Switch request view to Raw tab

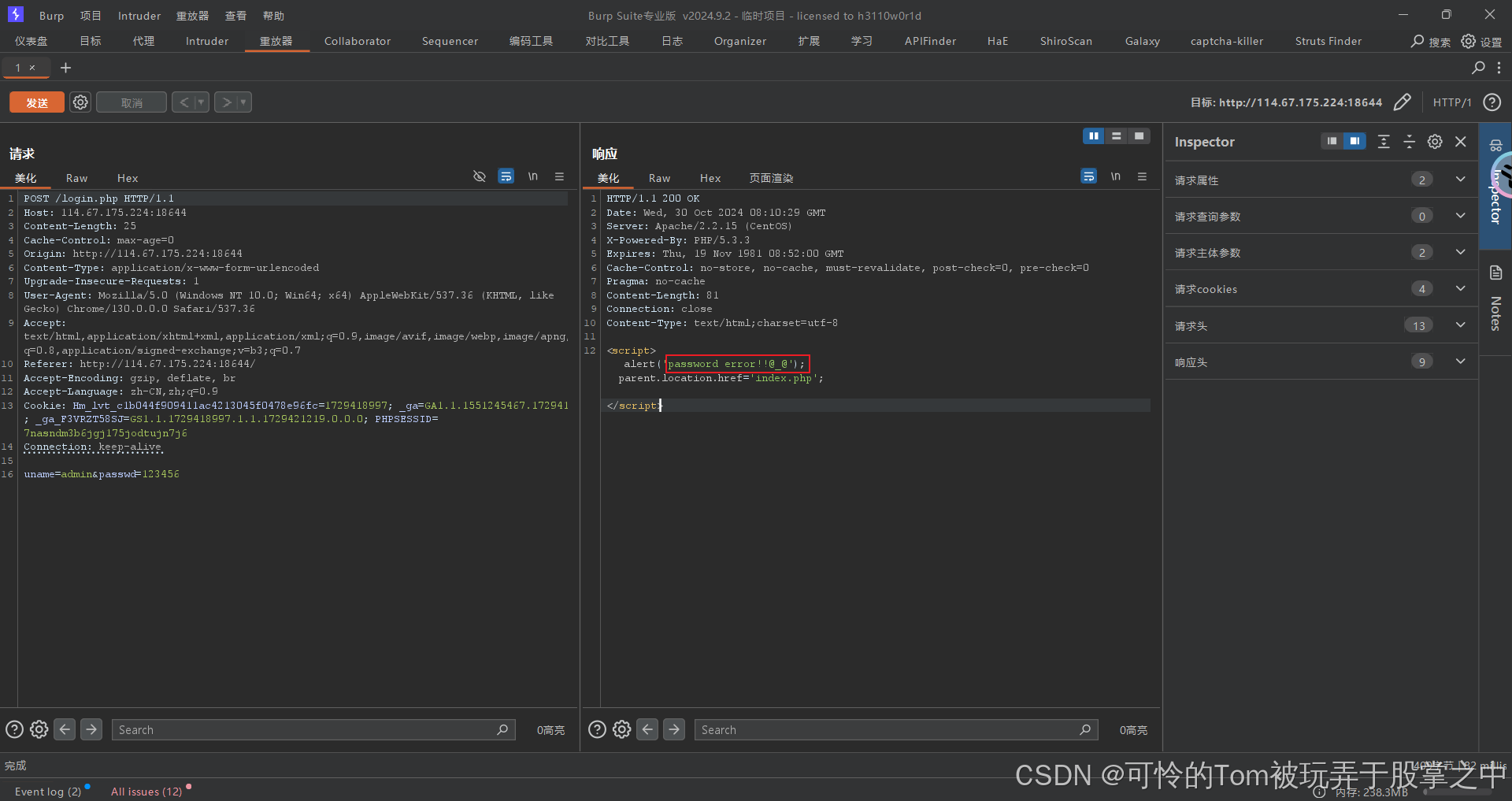click(76, 178)
